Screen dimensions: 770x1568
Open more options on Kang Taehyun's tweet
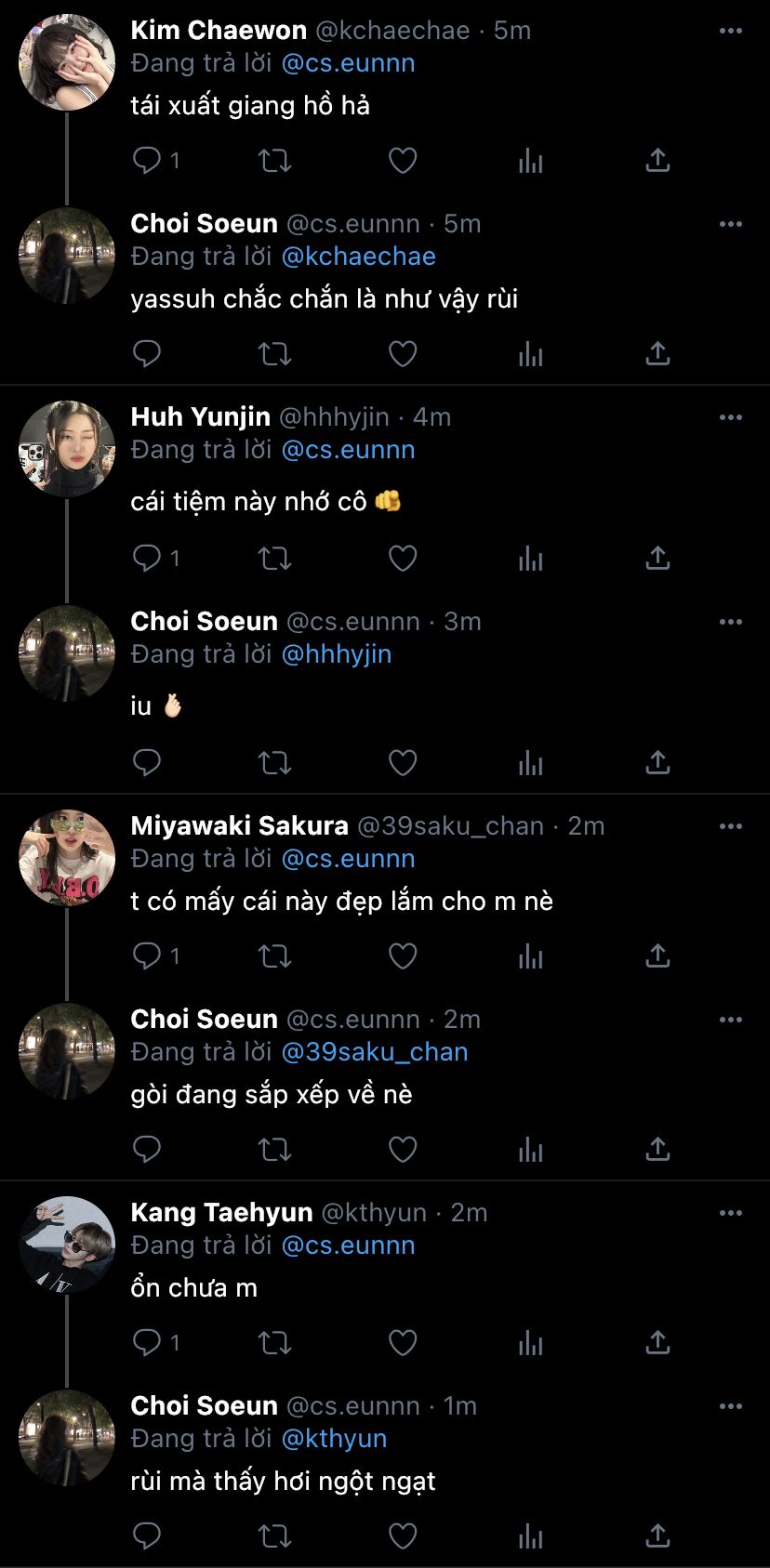point(731,1213)
